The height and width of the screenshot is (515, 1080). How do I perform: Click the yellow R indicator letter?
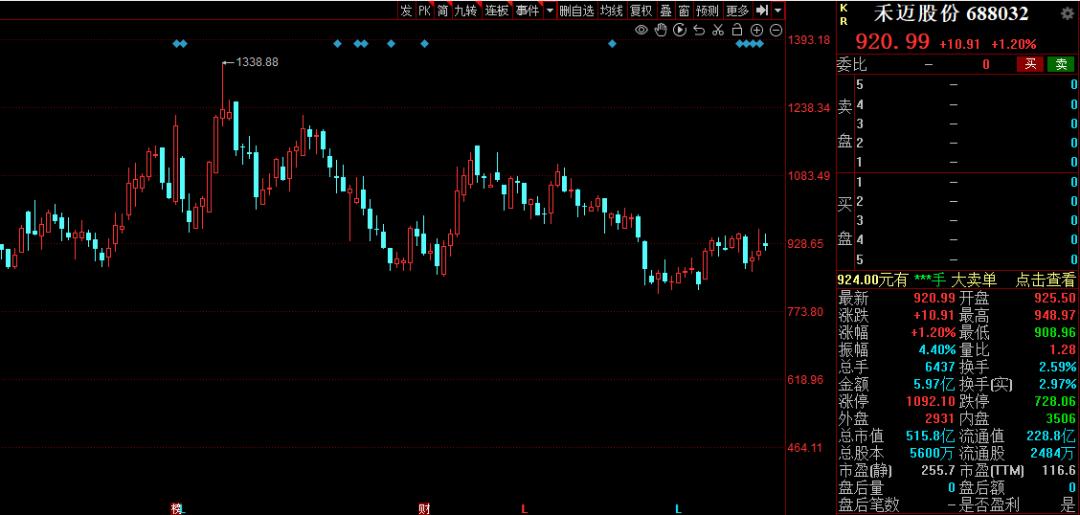pyautogui.click(x=844, y=21)
